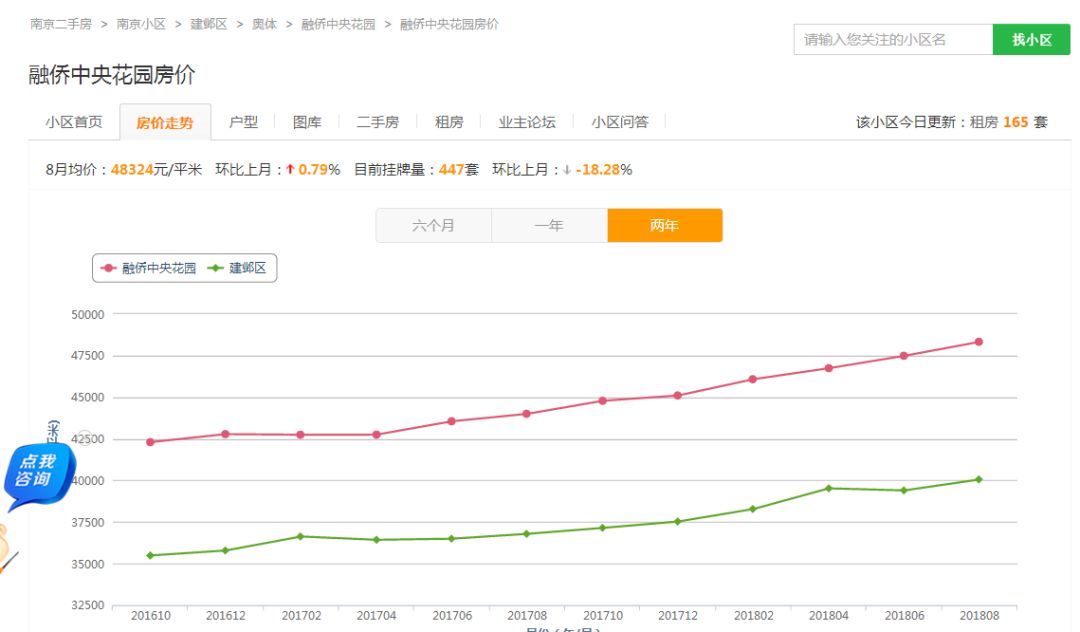This screenshot has width=1080, height=632.
Task: Select the 一年 time range
Action: [549, 225]
